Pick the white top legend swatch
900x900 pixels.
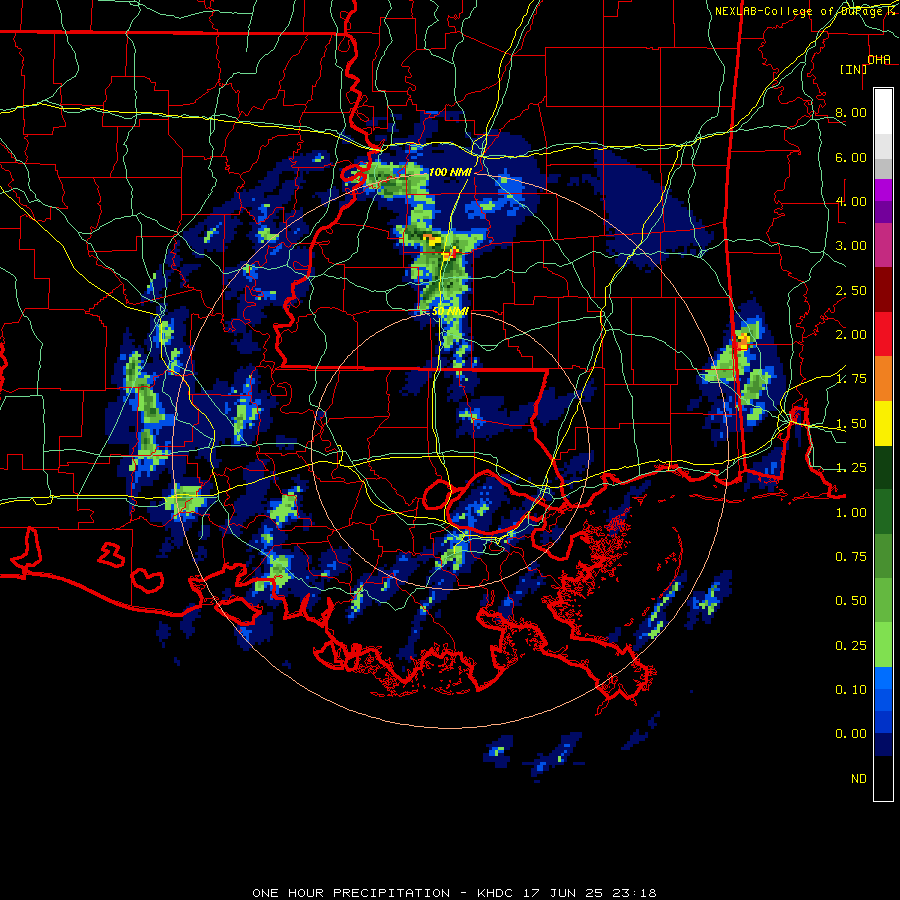[883, 112]
